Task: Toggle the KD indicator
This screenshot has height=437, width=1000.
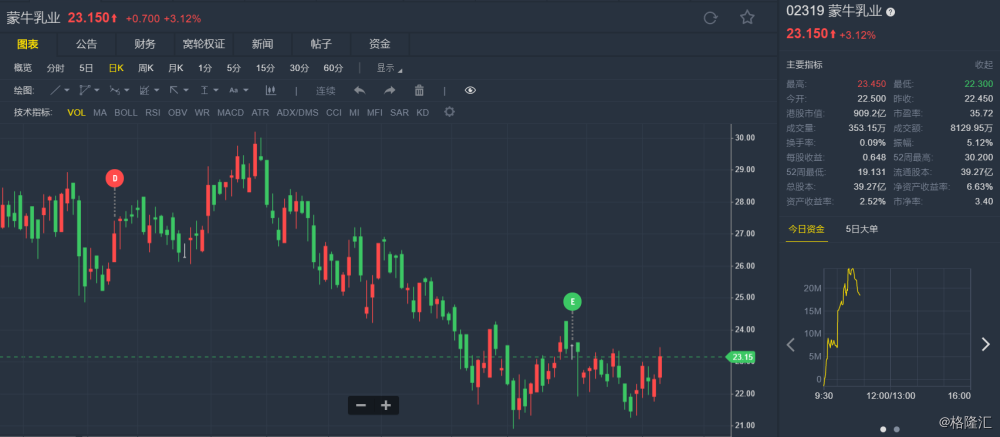Action: pos(423,112)
